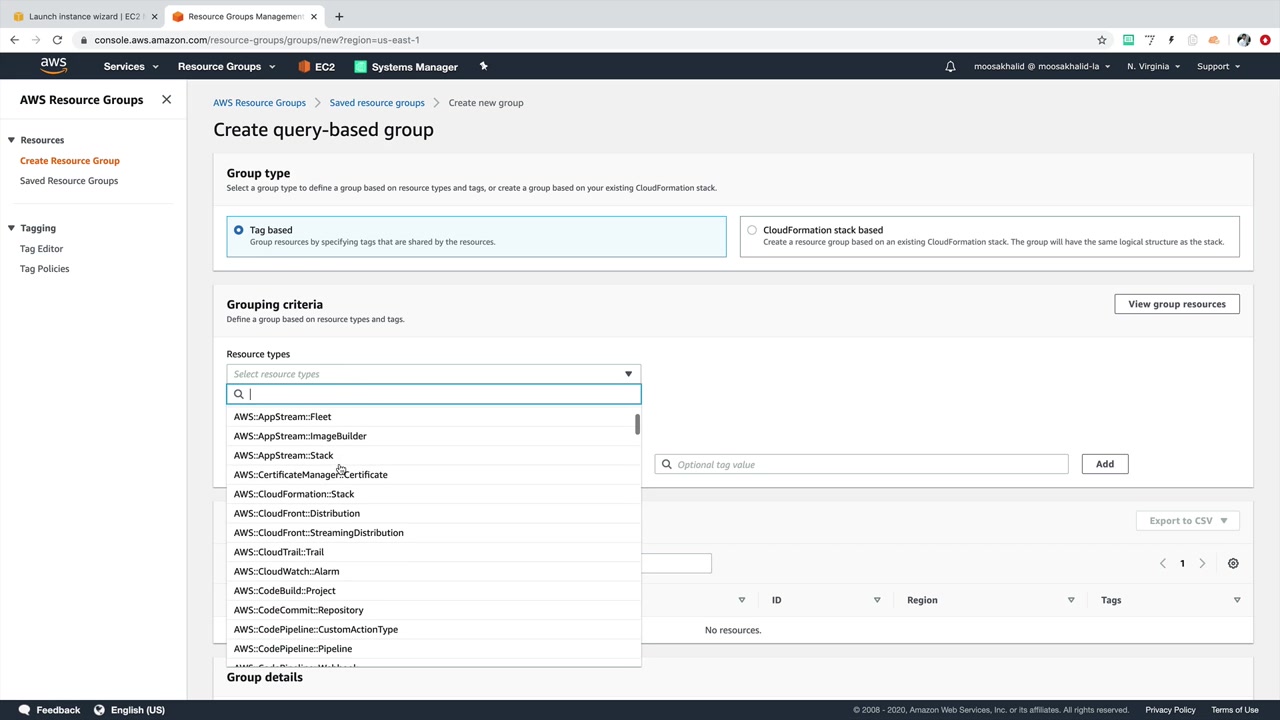The image size is (1280, 720).
Task: Choose AWS::AppStream::ImageBuilder resource type
Action: point(433,436)
